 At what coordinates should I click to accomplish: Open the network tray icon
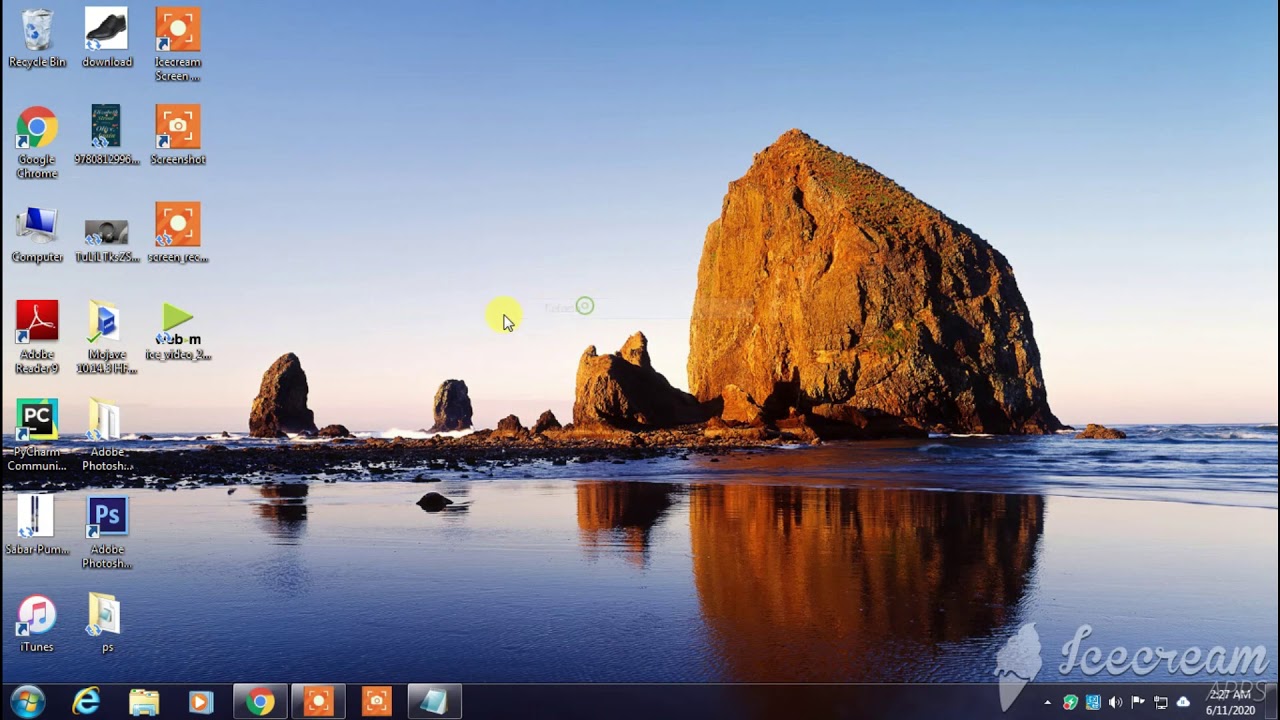point(1161,702)
